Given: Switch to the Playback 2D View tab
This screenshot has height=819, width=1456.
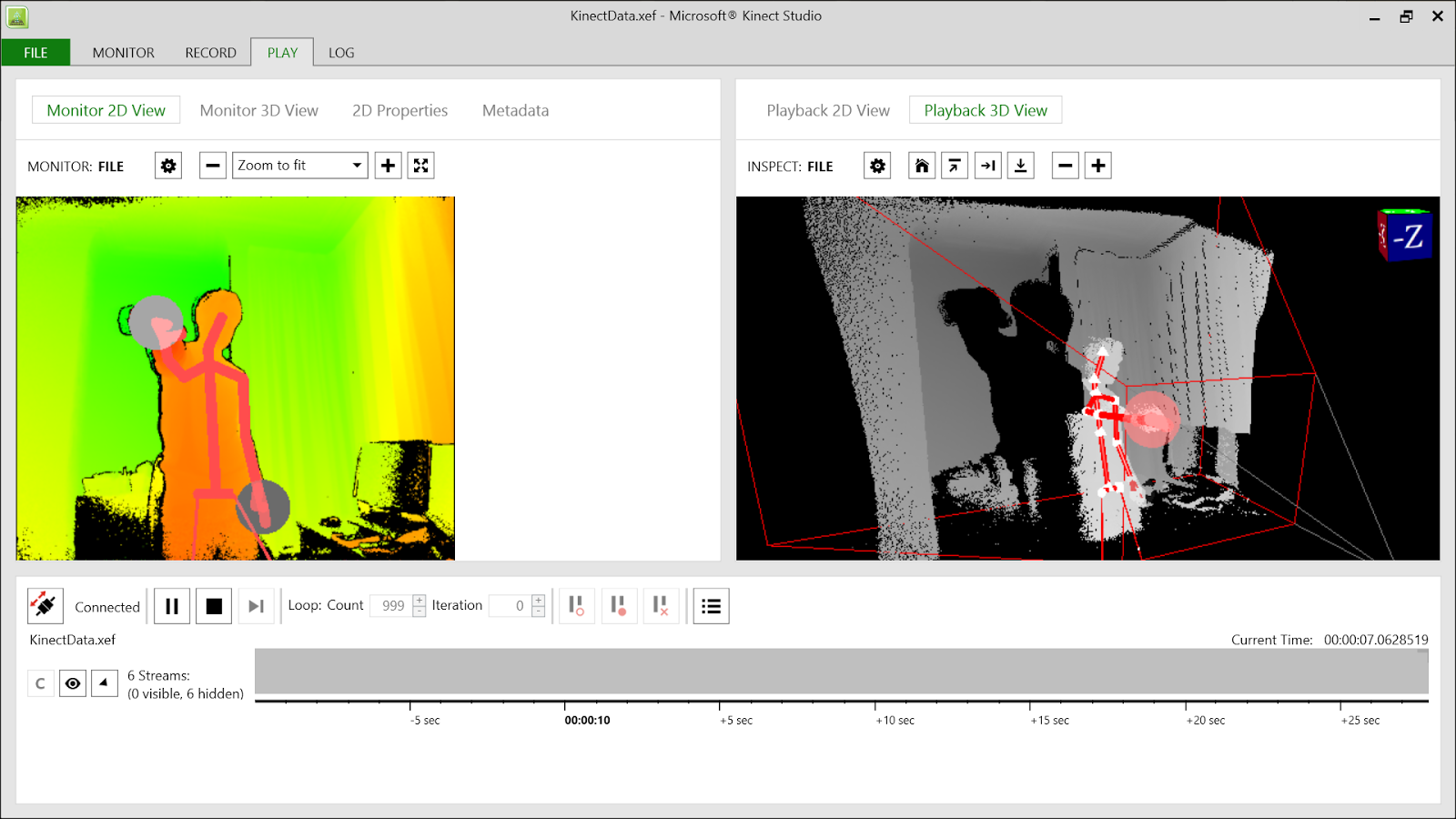Looking at the screenshot, I should coord(826,109).
